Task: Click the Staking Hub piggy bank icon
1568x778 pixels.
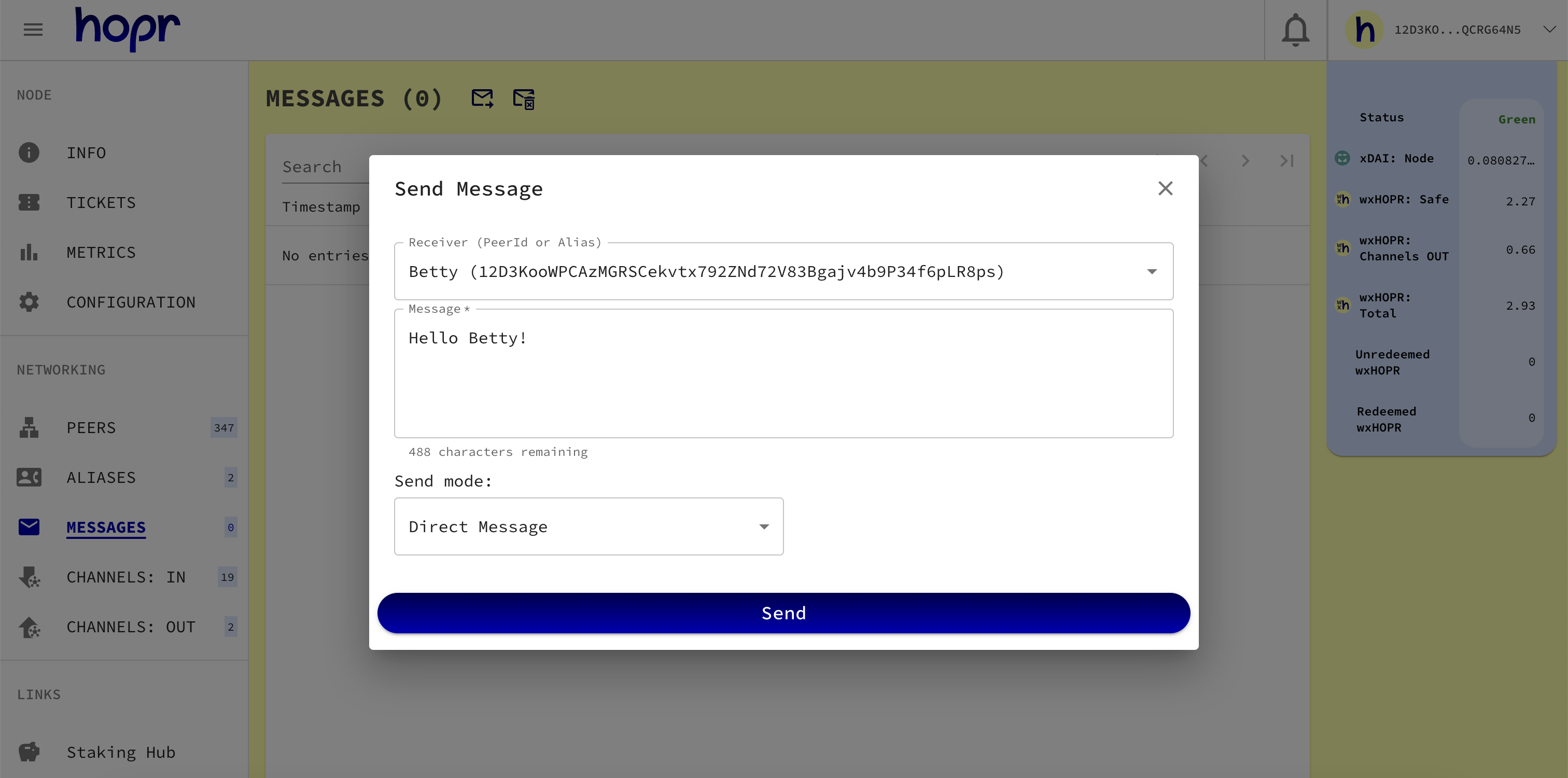Action: [x=29, y=752]
